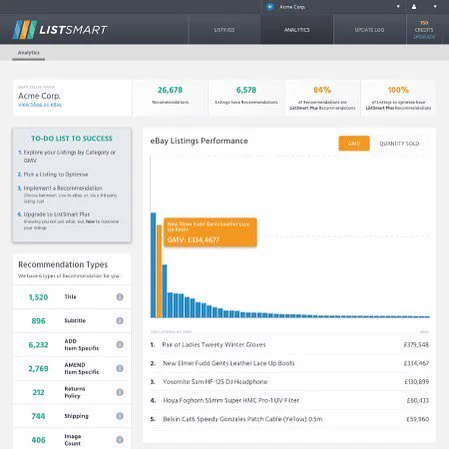Open info icon for Image Count

click(120, 440)
